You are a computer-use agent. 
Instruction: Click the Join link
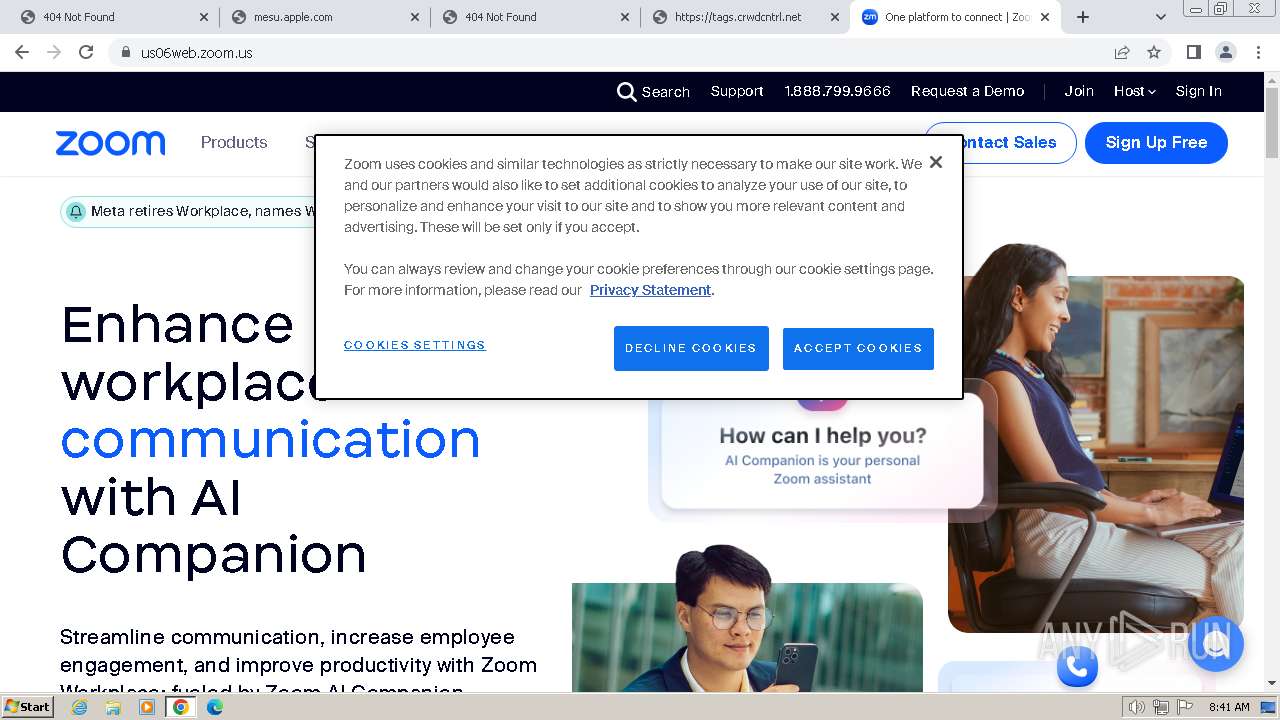pyautogui.click(x=1078, y=91)
